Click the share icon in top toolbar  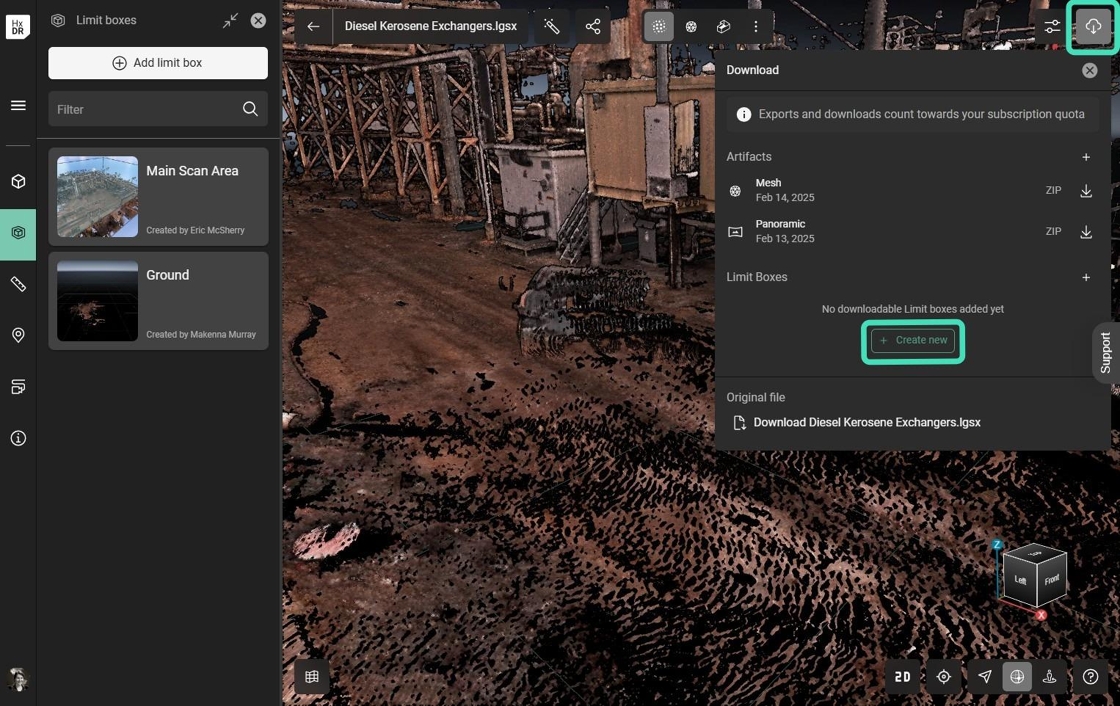(593, 27)
